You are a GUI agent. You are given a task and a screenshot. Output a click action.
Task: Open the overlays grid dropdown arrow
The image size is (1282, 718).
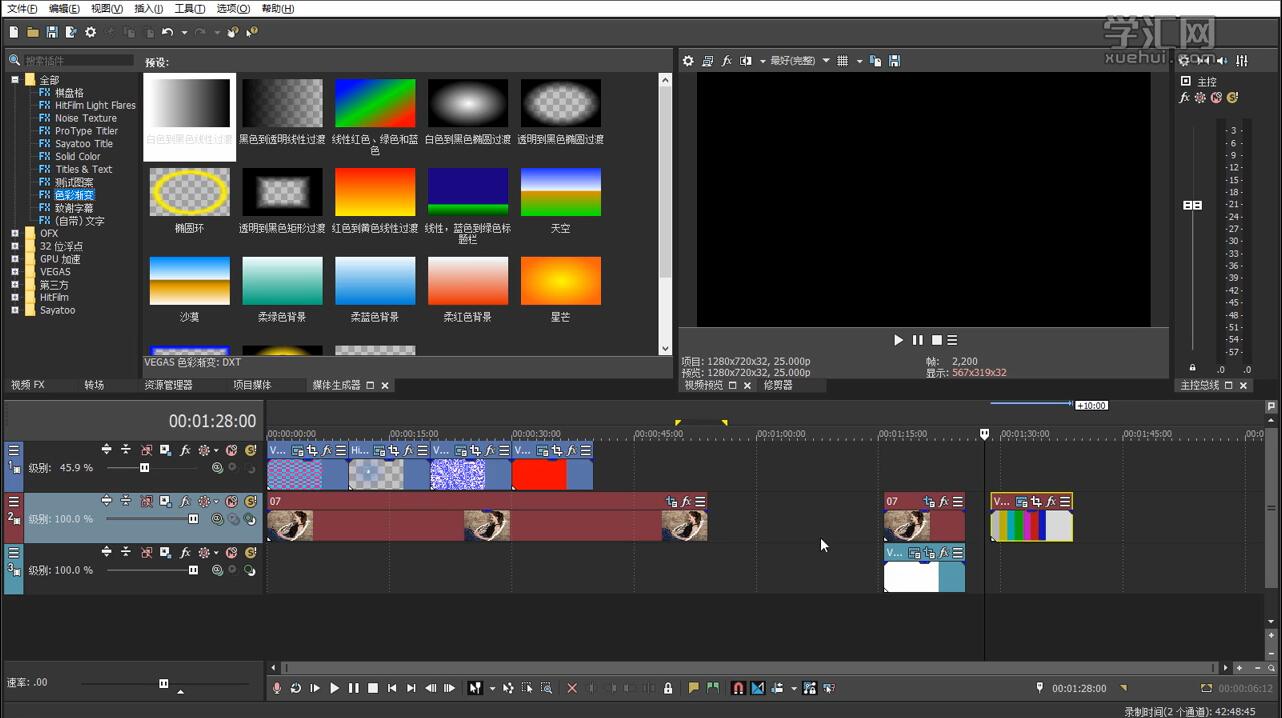858,61
